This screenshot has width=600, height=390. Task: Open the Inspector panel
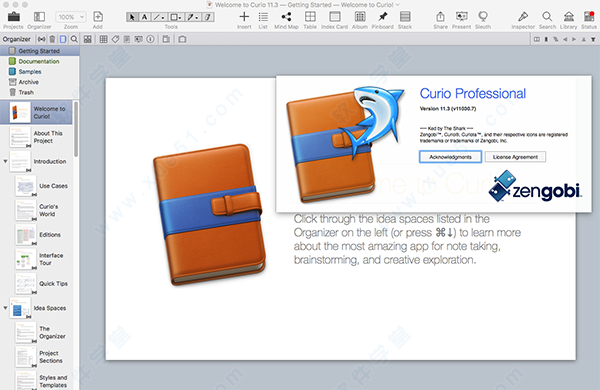[523, 20]
